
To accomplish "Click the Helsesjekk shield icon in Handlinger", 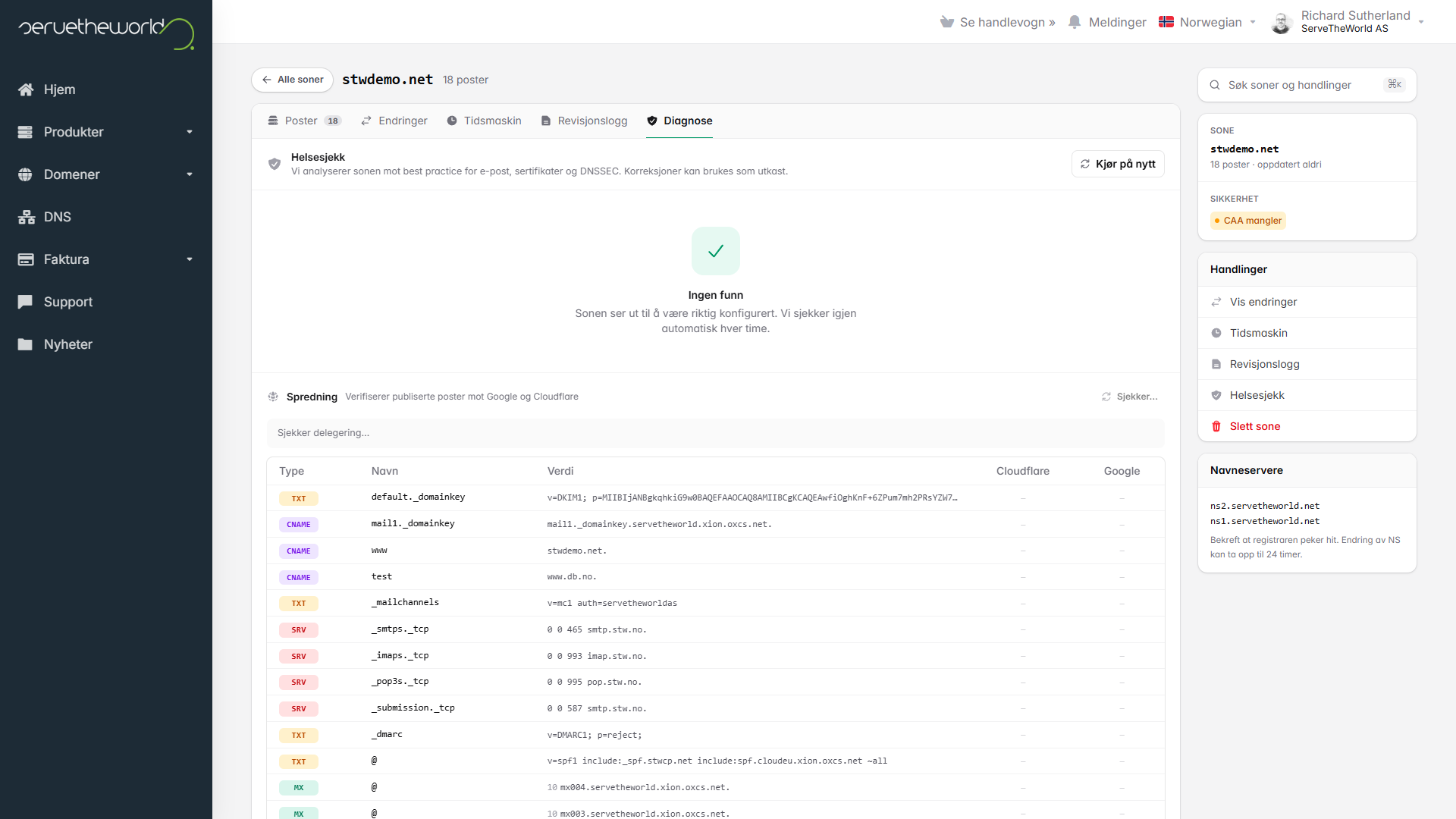I will pos(1216,395).
